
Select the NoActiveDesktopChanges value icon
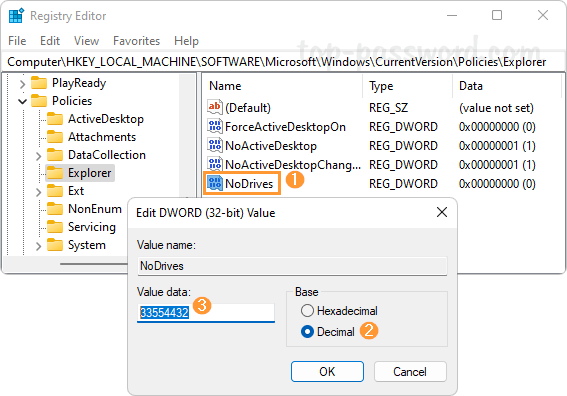(x=214, y=165)
